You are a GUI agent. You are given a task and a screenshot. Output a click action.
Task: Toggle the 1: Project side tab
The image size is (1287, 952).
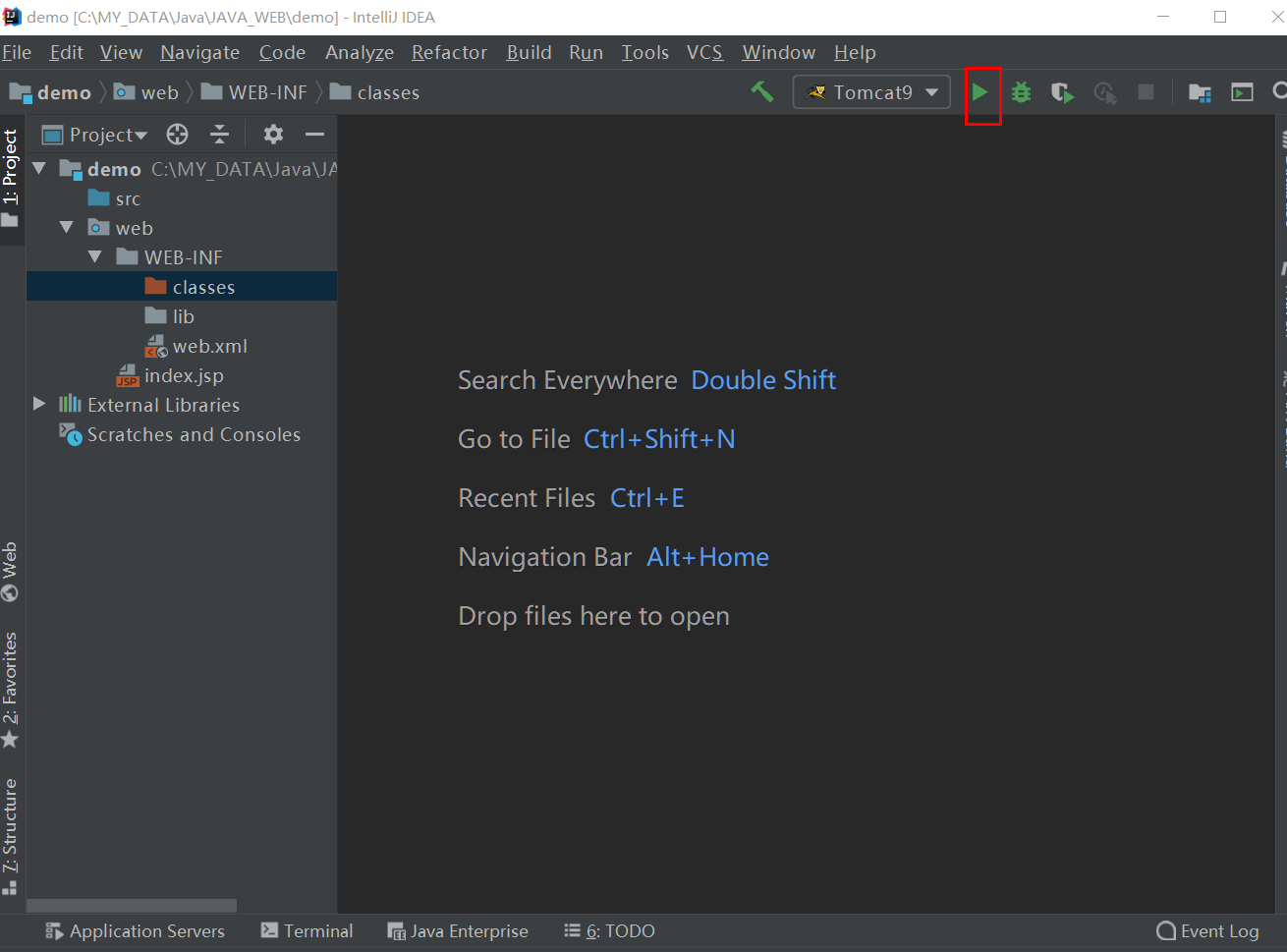(x=11, y=179)
